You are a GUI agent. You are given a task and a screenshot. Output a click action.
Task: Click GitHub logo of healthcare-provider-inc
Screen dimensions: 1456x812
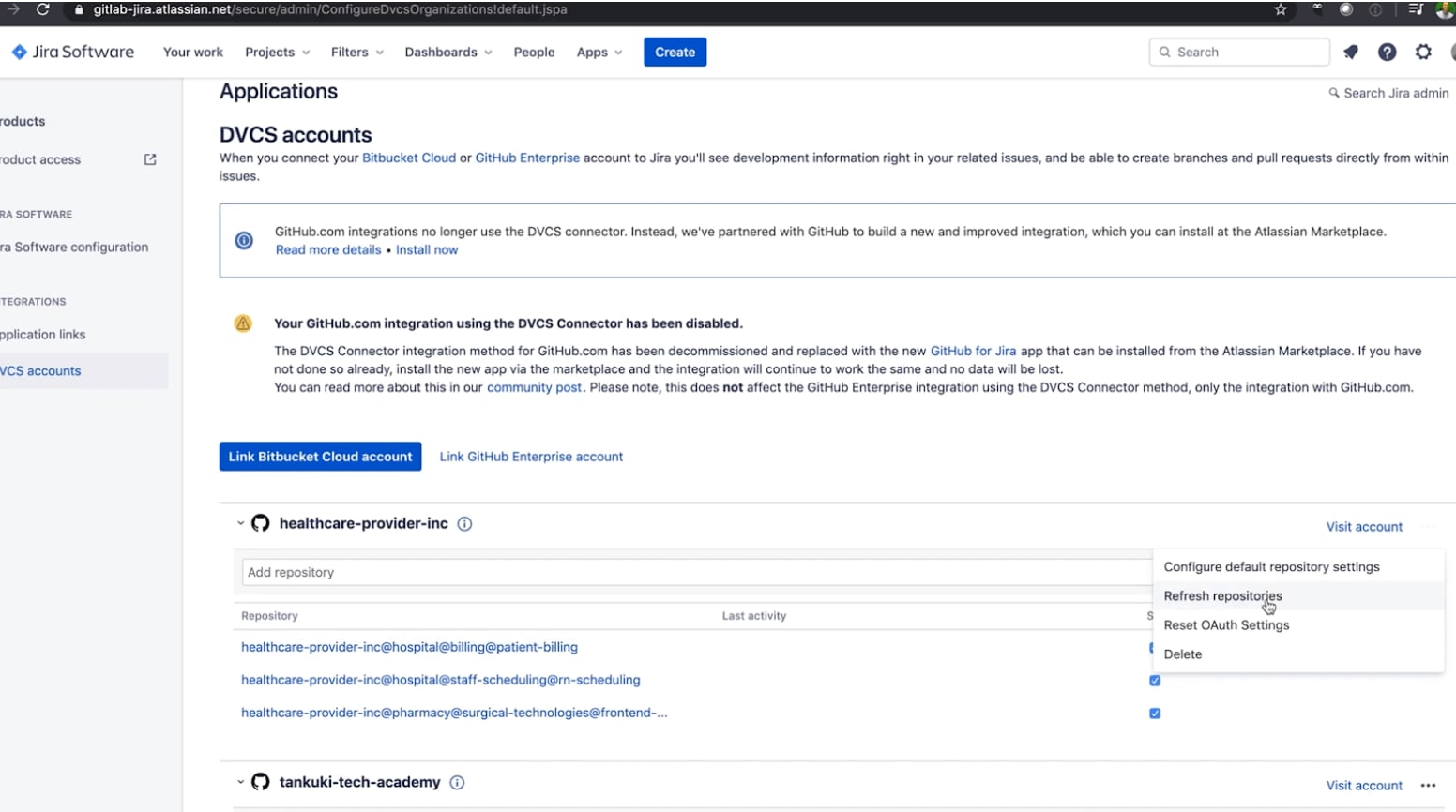(261, 523)
